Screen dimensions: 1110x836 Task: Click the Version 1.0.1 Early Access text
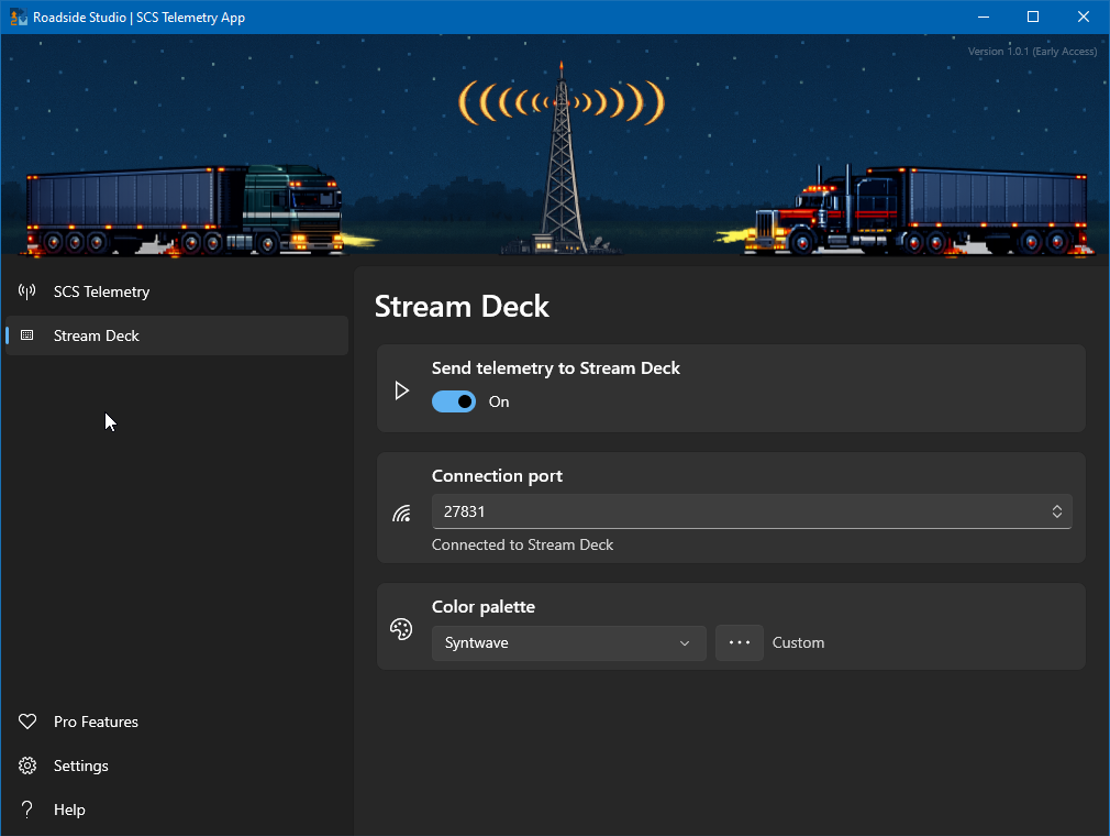click(x=1032, y=51)
